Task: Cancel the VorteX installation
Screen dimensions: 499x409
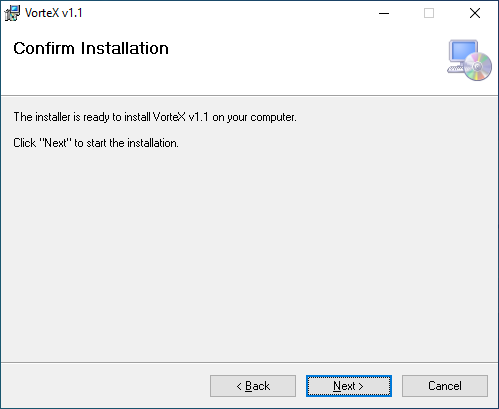Action: tap(445, 386)
